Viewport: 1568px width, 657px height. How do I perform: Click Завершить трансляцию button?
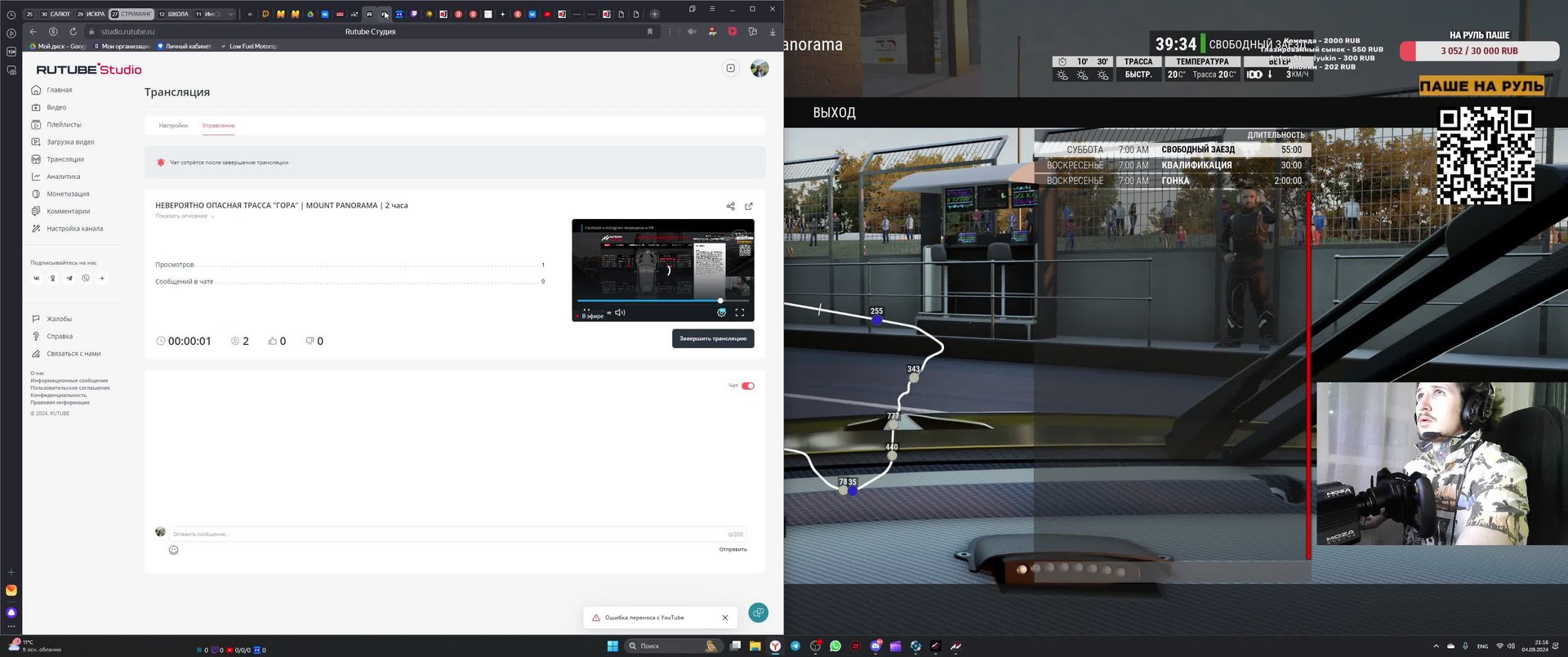[x=713, y=338]
